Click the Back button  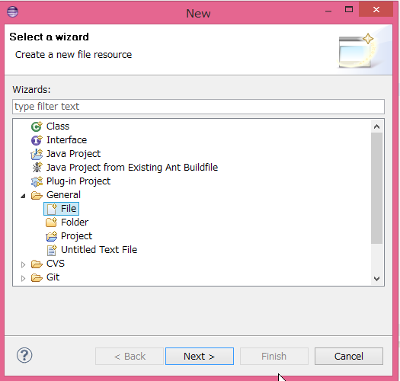click(x=129, y=356)
